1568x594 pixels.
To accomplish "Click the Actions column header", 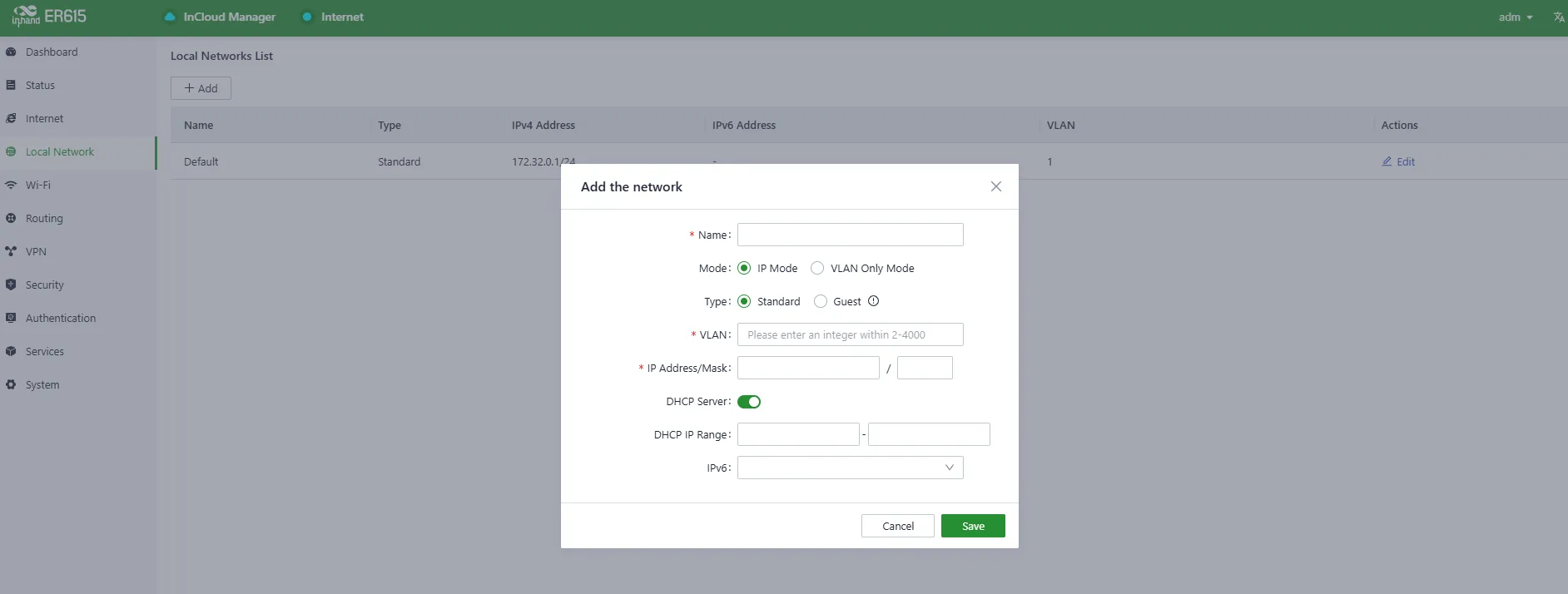I will click(x=1399, y=125).
